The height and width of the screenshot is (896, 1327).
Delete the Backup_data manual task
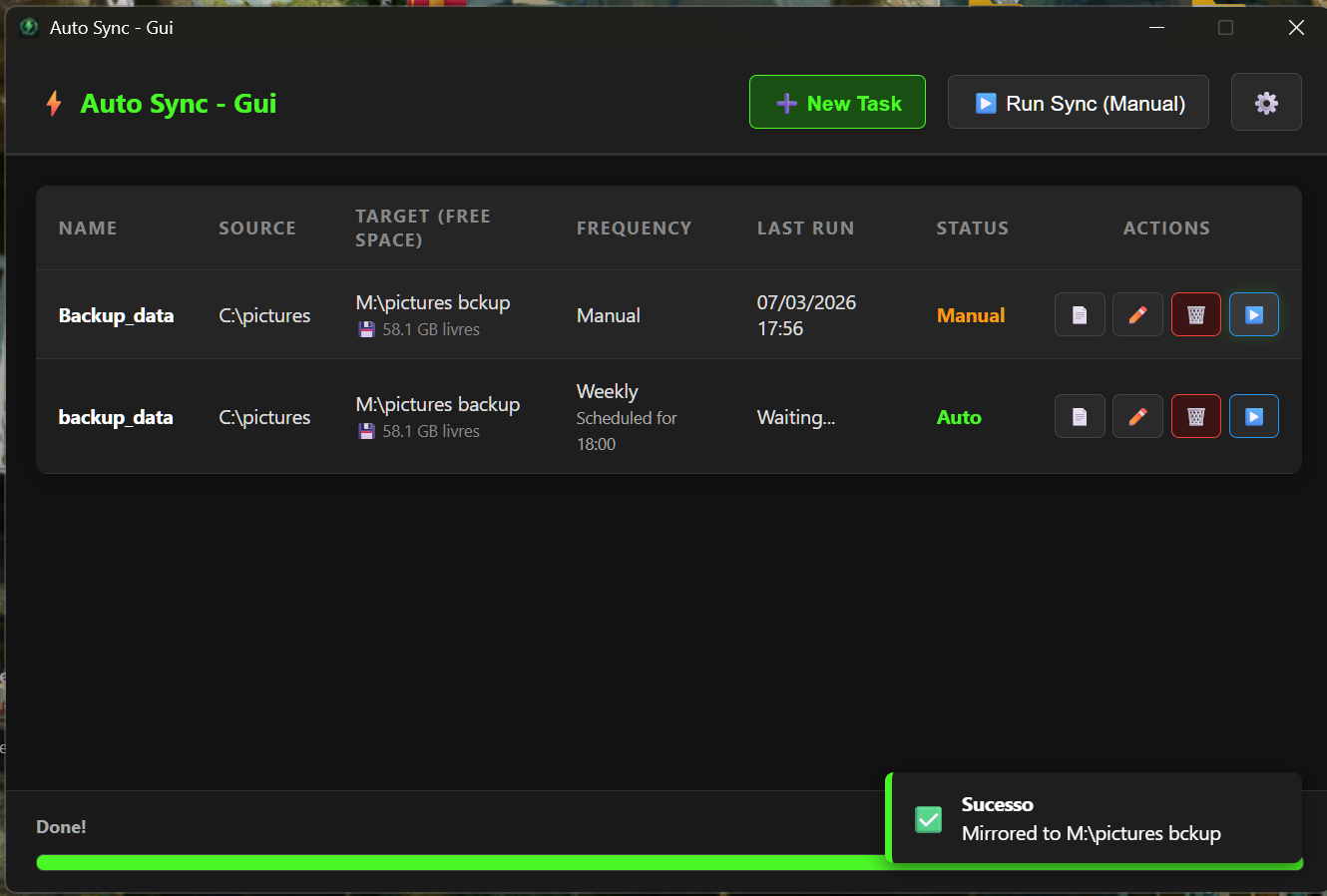1196,315
